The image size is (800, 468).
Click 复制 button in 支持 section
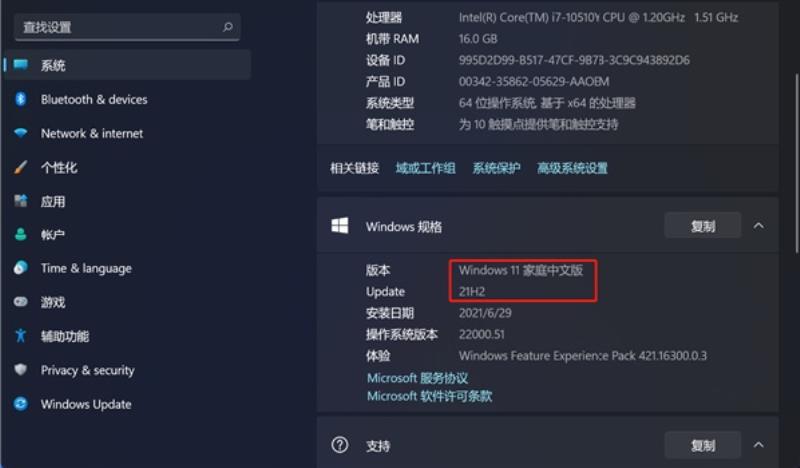click(x=703, y=445)
